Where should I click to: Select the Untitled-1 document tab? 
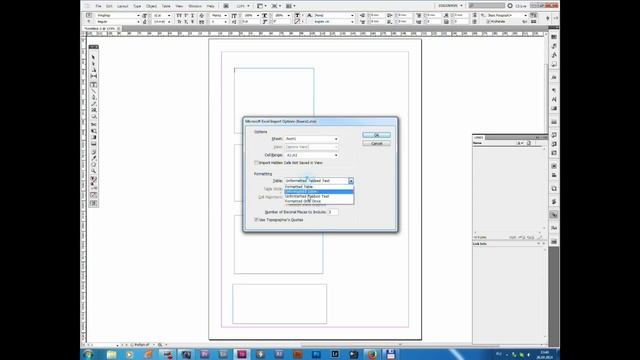tap(100, 29)
